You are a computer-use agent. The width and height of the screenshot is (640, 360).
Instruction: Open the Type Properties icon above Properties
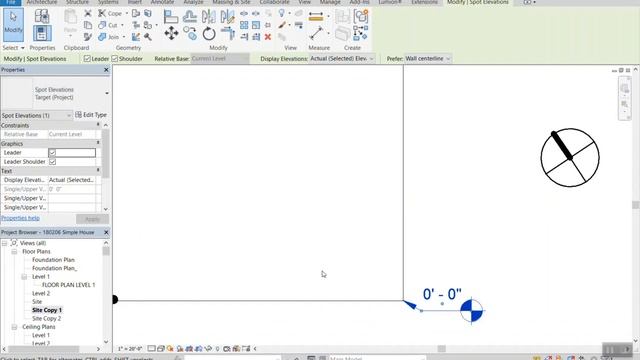[42, 16]
